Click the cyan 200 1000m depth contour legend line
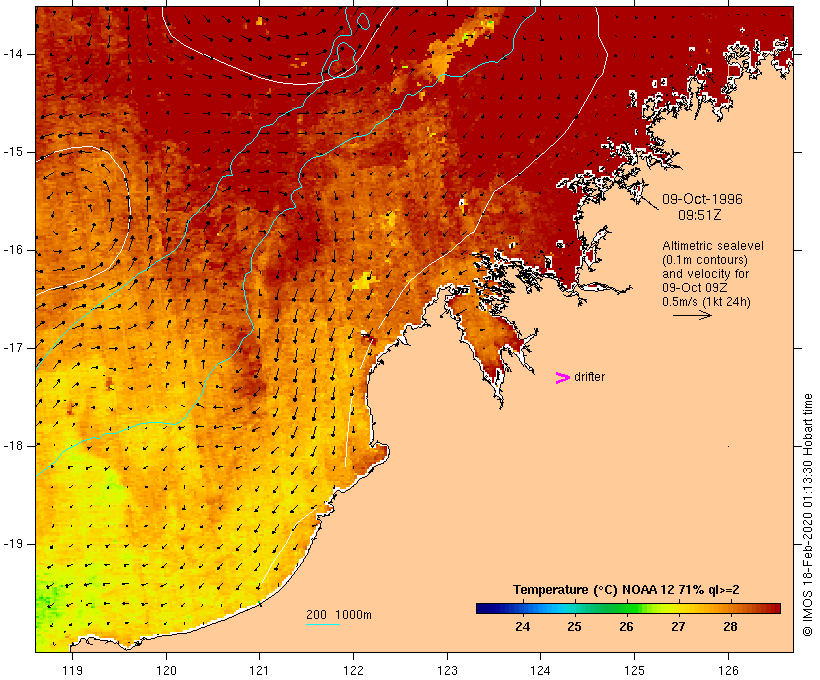This screenshot has width=820, height=680. pos(323,624)
